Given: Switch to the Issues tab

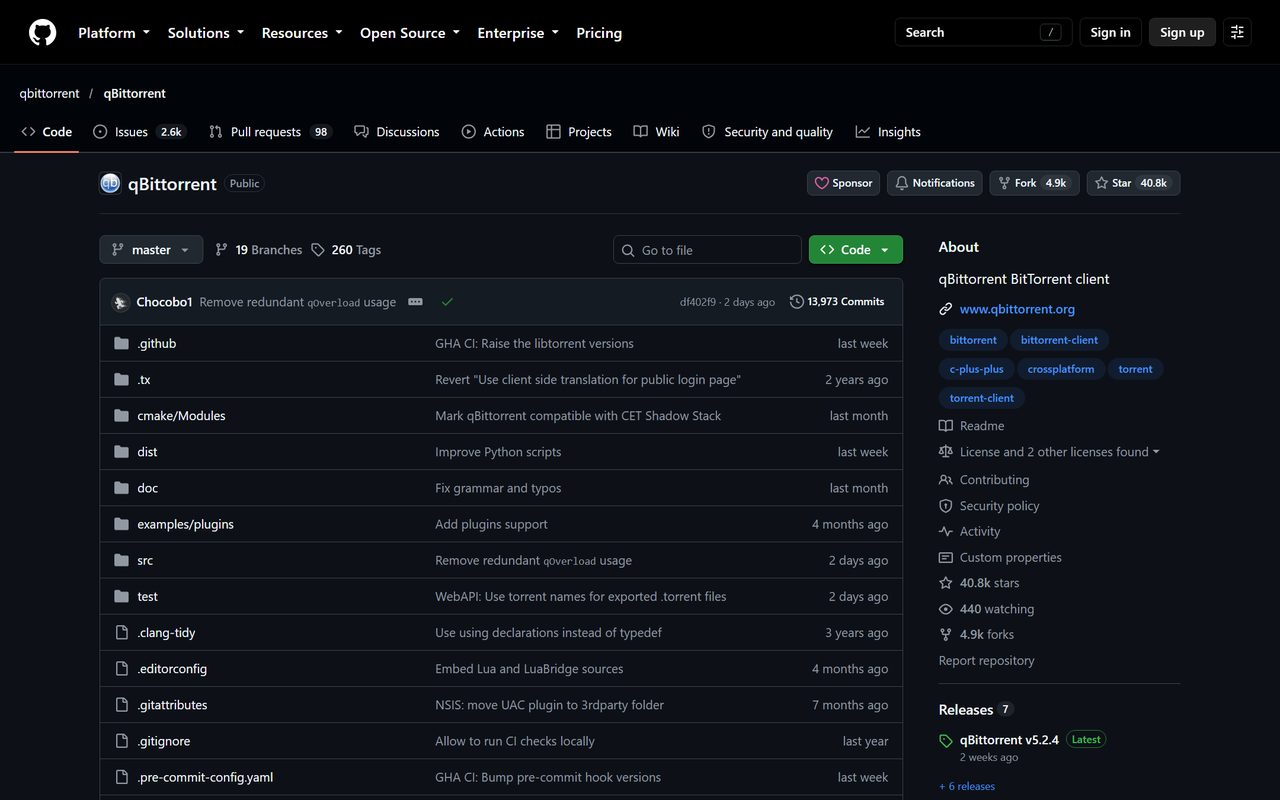Looking at the screenshot, I should 138,132.
